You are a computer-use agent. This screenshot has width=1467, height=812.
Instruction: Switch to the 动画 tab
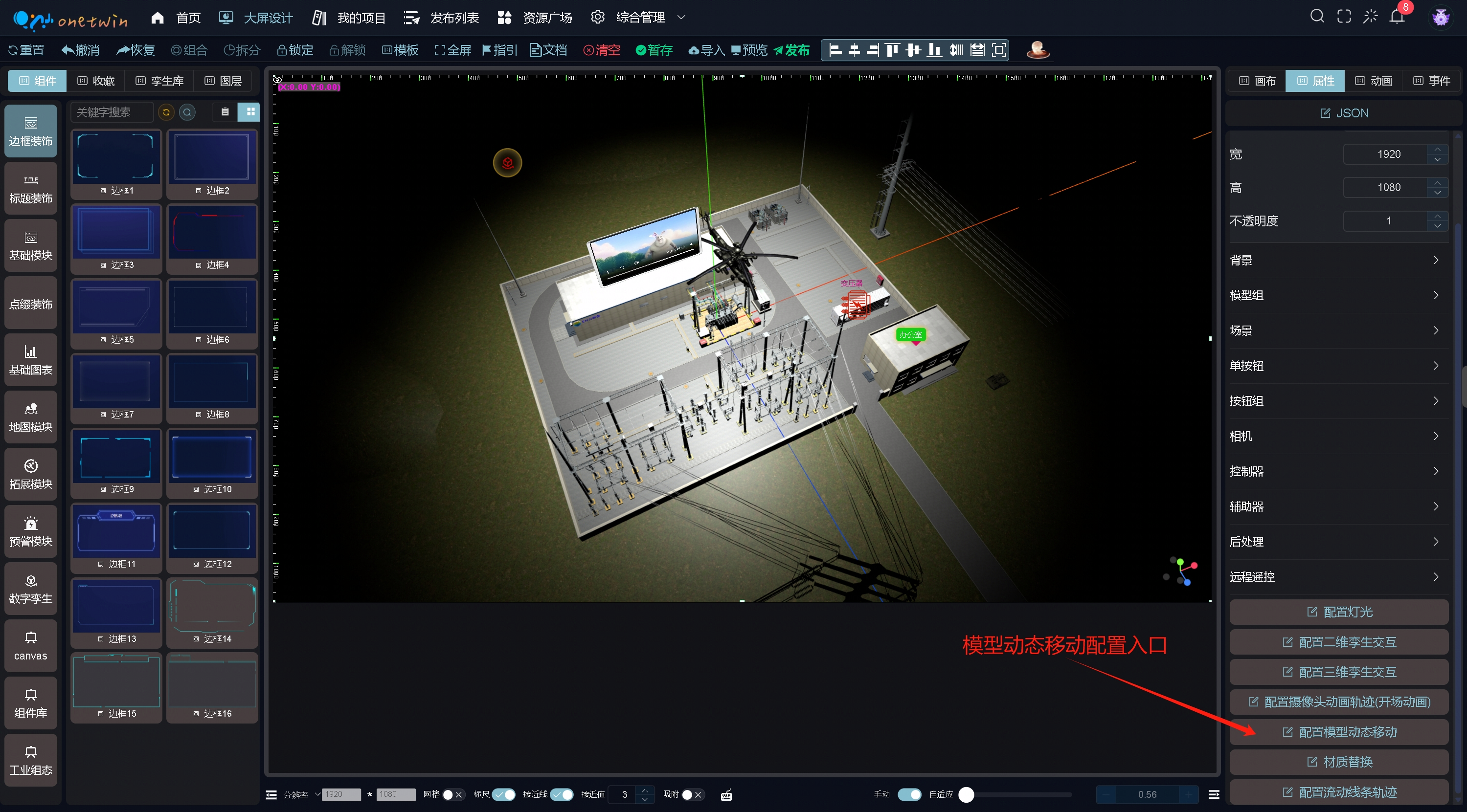tap(1373, 81)
